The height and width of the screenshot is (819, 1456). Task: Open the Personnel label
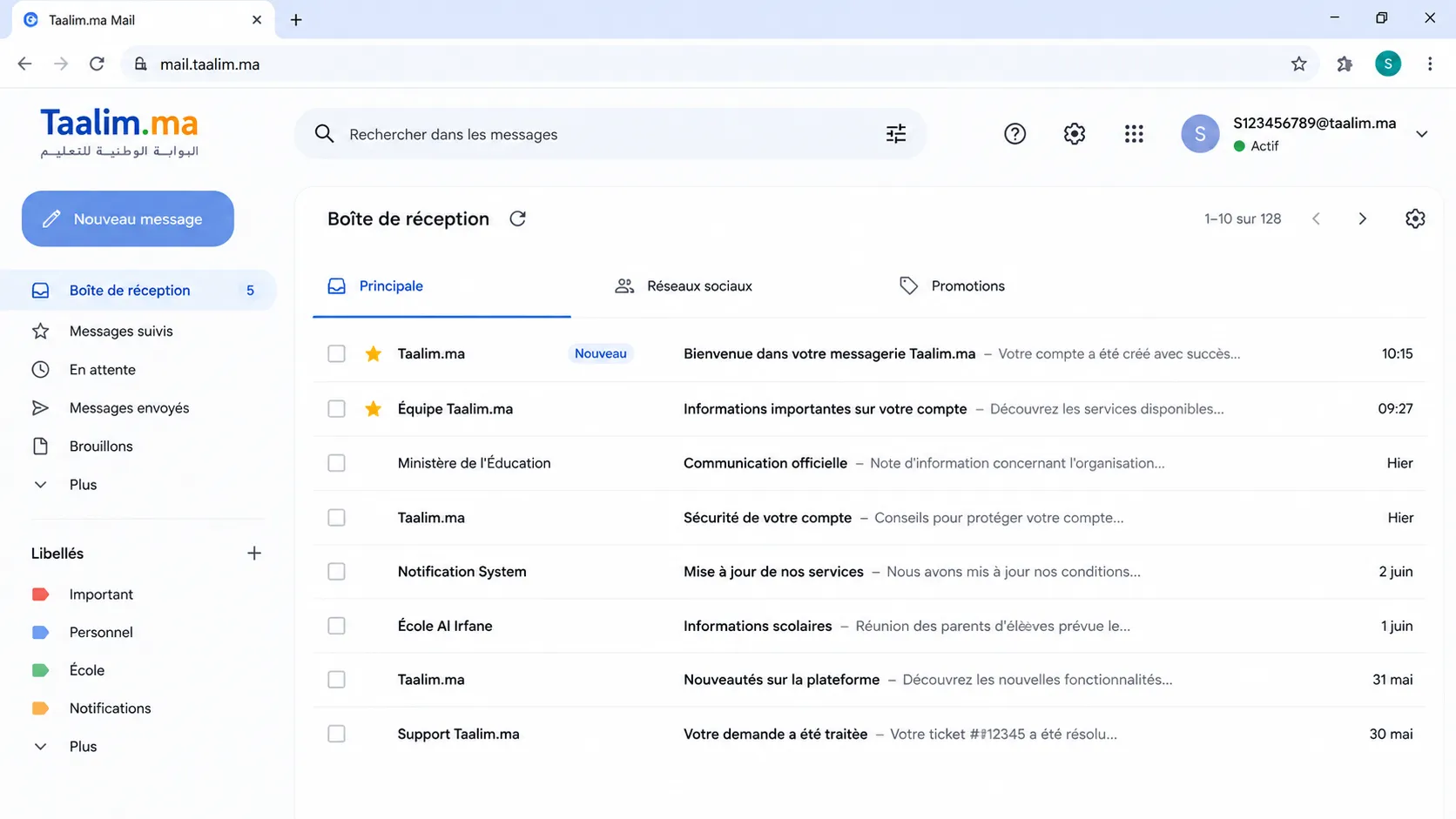coord(101,633)
